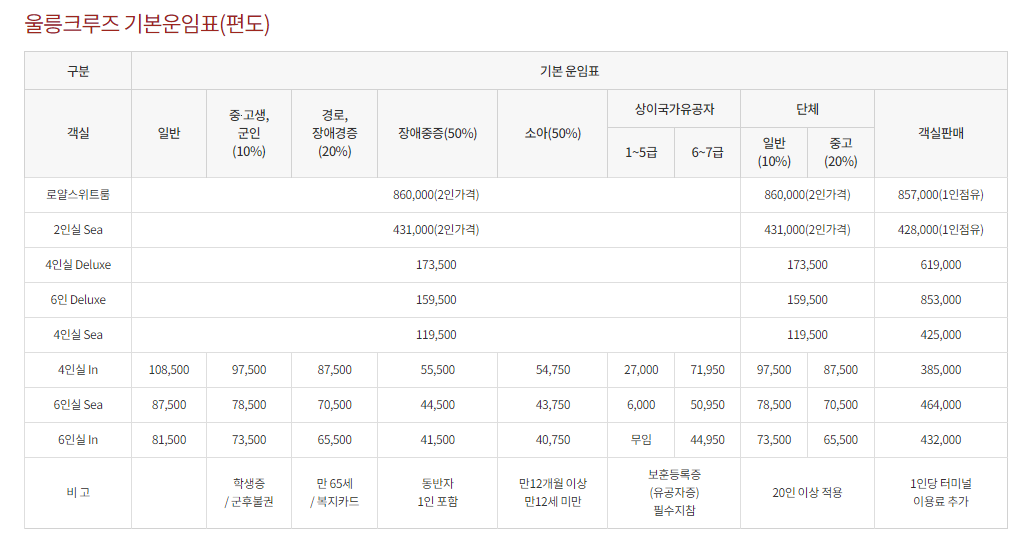
Task: Click the title 울릉크루즈 기본운임표(편도)
Action: tap(147, 23)
